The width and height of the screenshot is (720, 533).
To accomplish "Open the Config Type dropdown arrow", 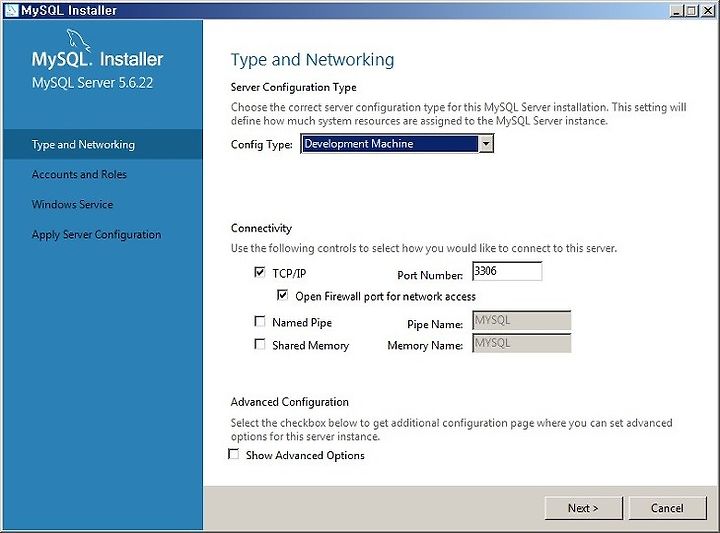I will 486,144.
